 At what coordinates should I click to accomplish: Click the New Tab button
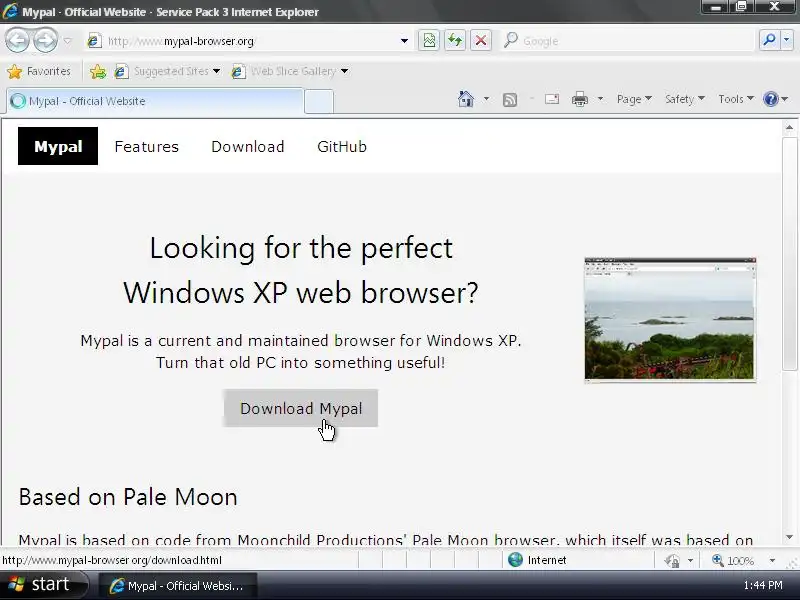(319, 102)
